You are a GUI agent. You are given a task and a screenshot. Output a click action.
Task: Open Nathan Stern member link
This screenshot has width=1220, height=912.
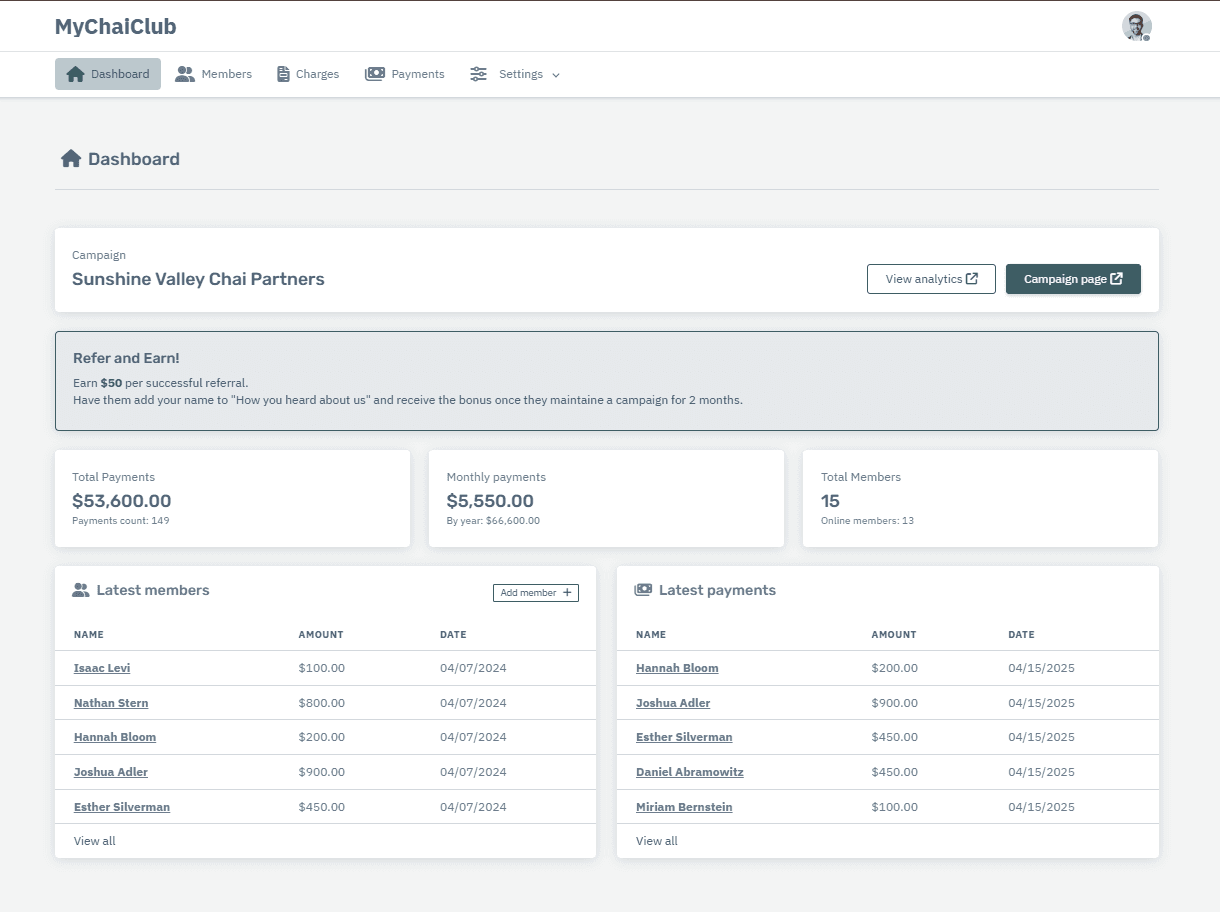point(111,703)
